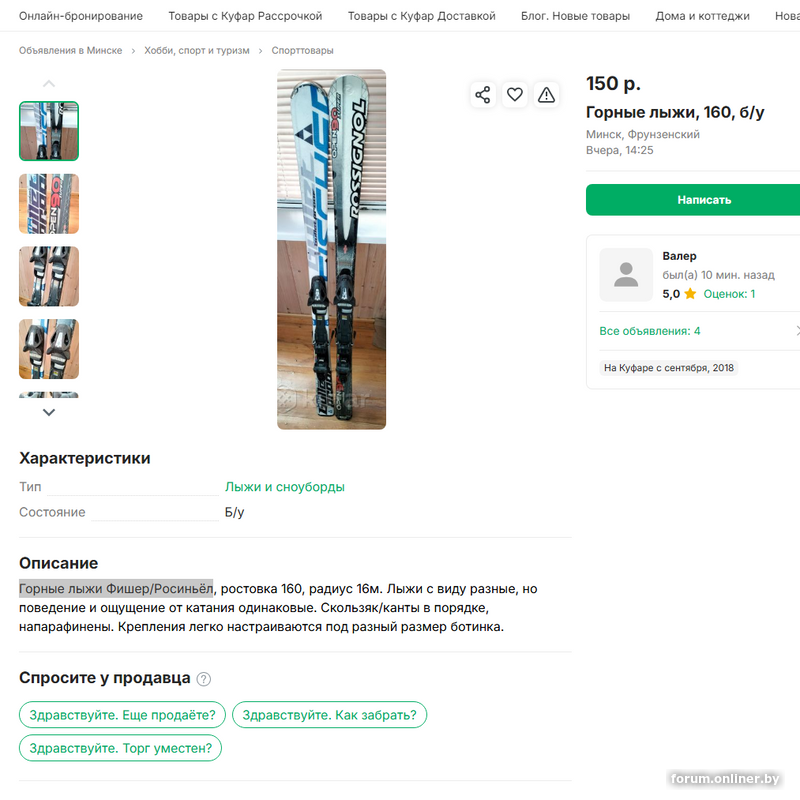800x800 pixels.
Task: Open Товары с Куфар Рассрочкой menu item
Action: pyautogui.click(x=245, y=16)
